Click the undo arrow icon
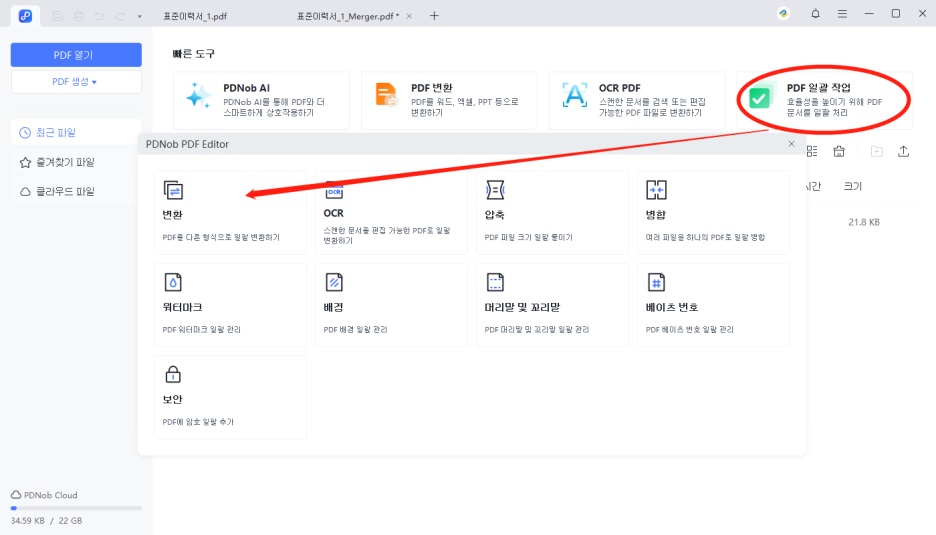The image size is (936, 535). point(100,16)
